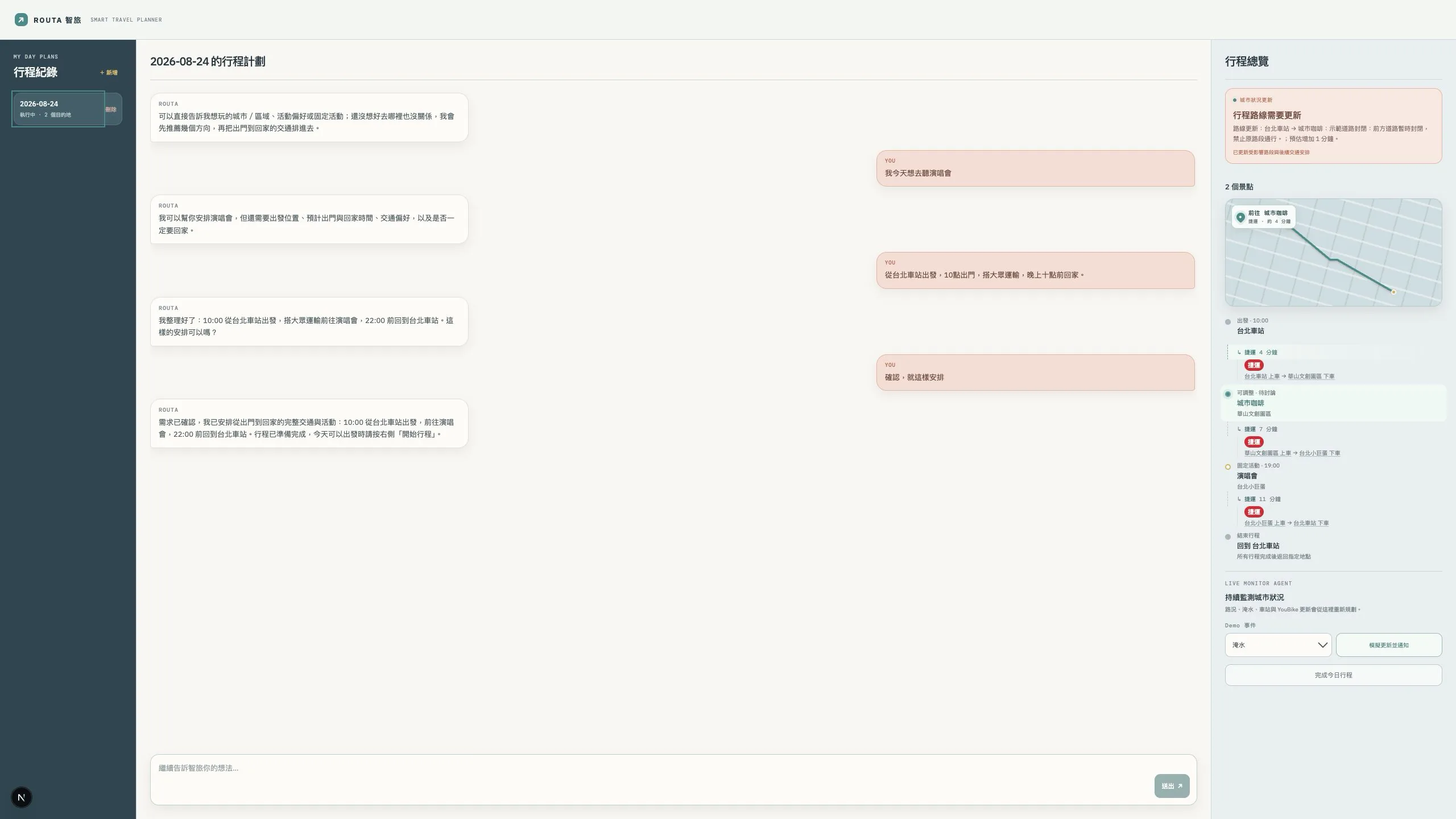Click the ROUTA 智旅 brand title

(57, 20)
